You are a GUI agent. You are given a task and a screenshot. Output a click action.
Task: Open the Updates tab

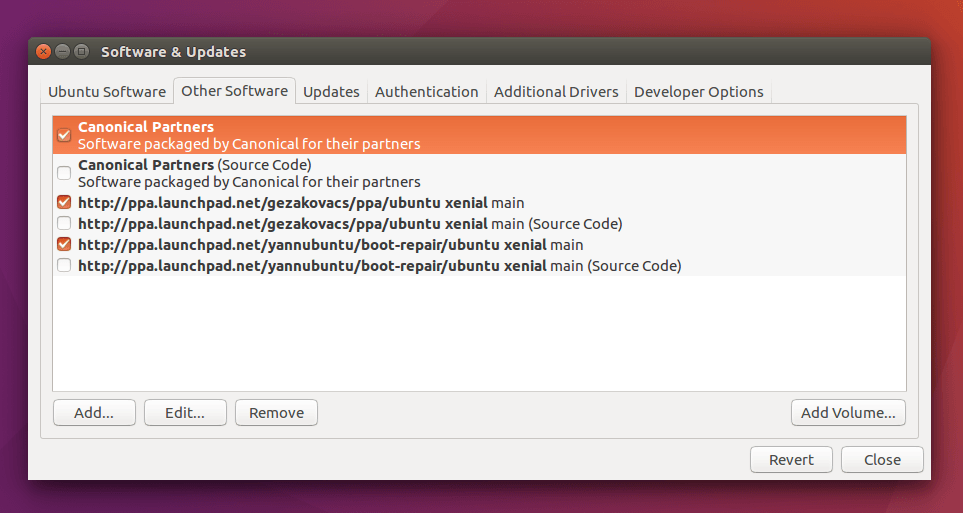(331, 92)
